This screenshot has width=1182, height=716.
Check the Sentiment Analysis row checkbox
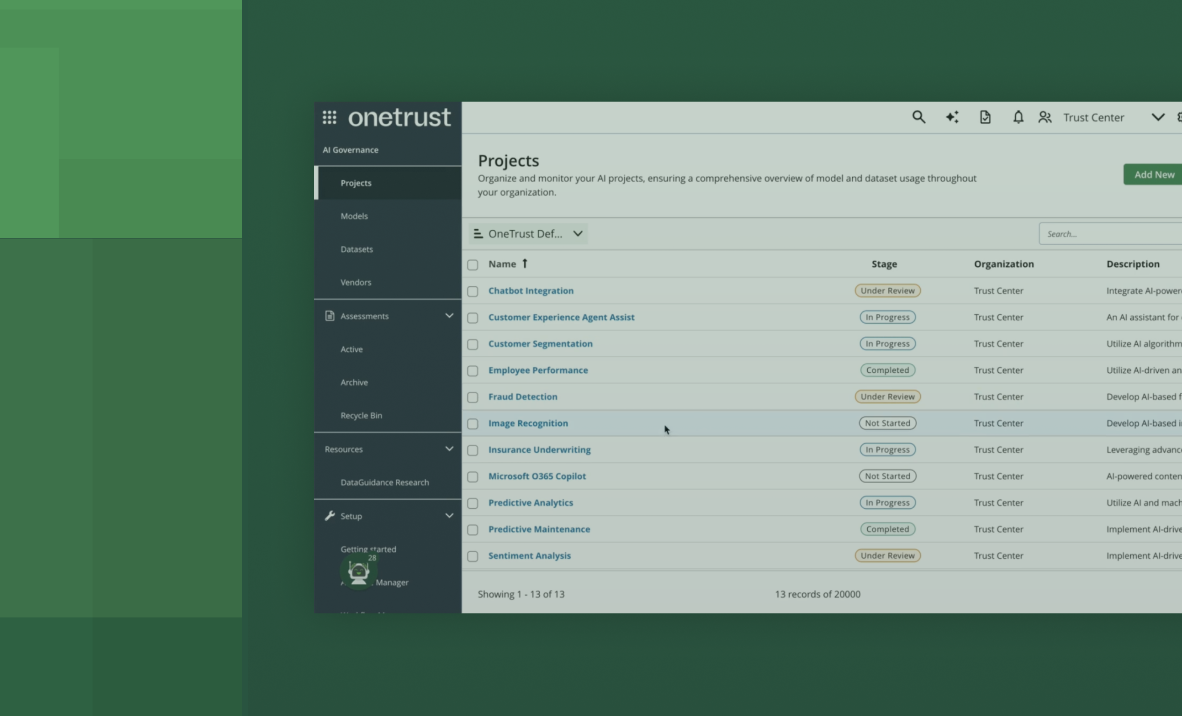pyautogui.click(x=473, y=555)
